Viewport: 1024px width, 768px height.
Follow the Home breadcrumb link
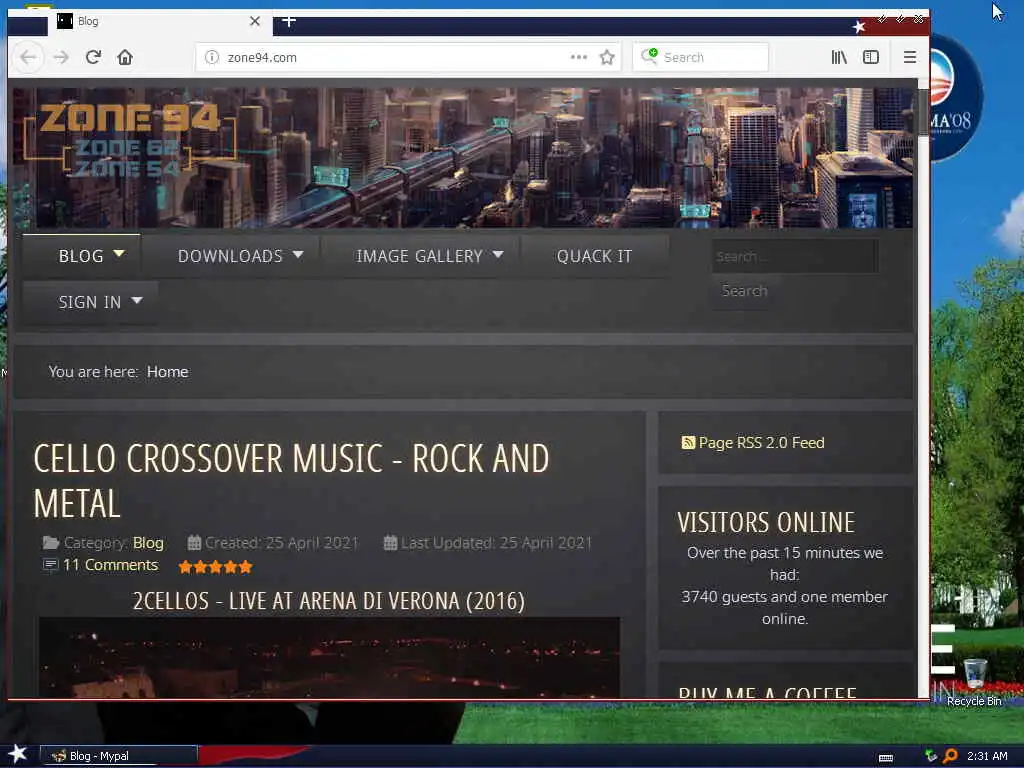(x=168, y=372)
